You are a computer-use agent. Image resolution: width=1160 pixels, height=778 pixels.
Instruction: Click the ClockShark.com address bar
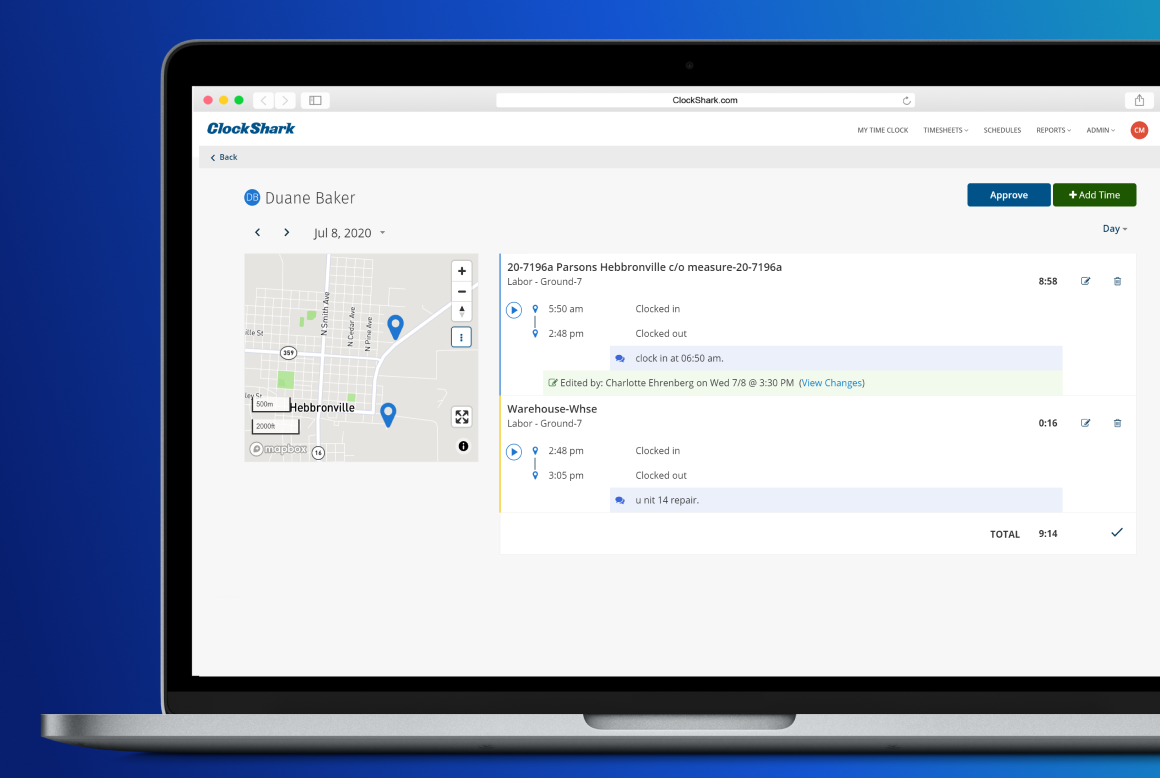[705, 100]
